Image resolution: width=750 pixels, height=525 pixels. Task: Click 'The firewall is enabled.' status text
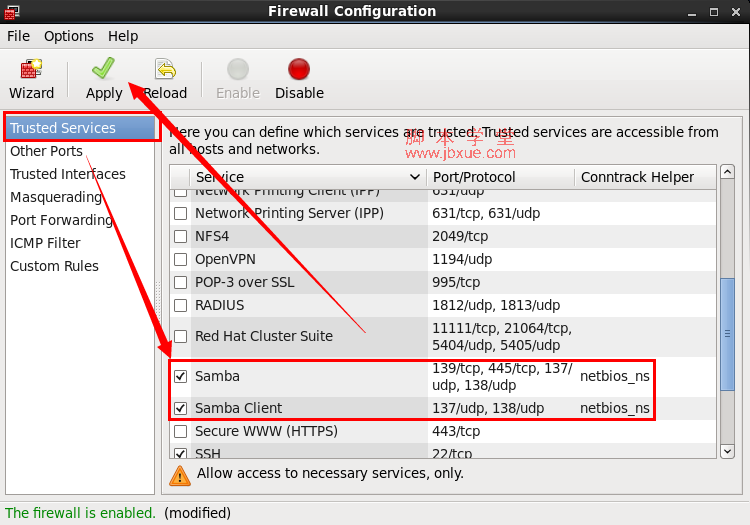point(80,513)
